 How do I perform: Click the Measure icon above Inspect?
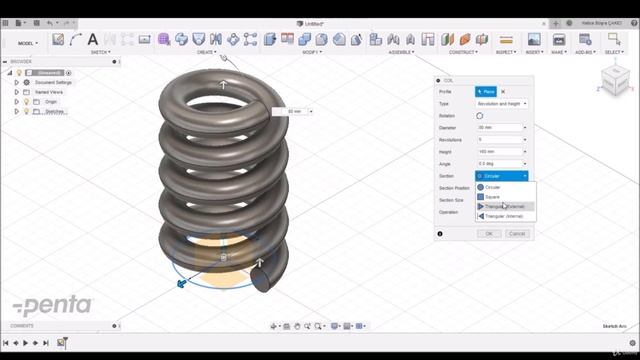click(x=506, y=40)
